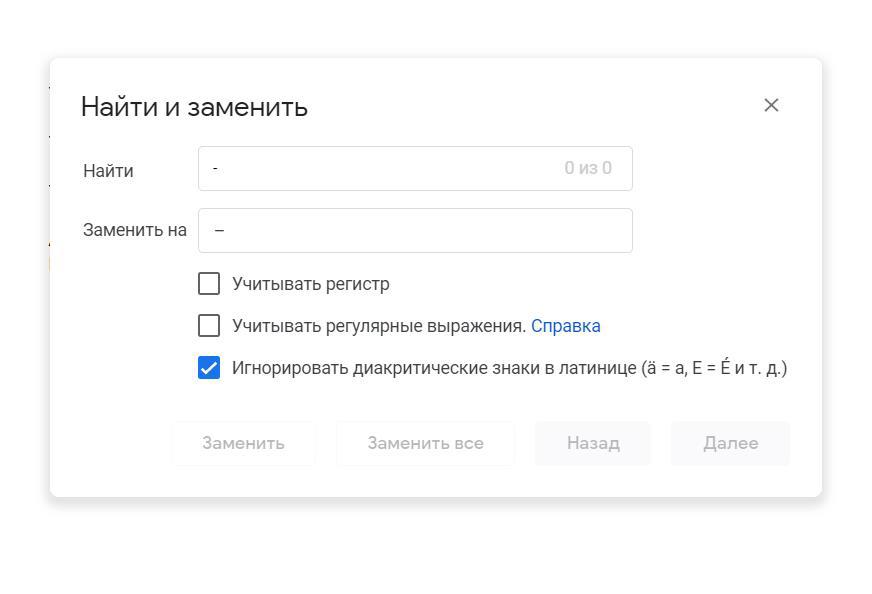872x594 pixels.
Task: Enable the Учитывать регистр checkbox
Action: tap(209, 284)
